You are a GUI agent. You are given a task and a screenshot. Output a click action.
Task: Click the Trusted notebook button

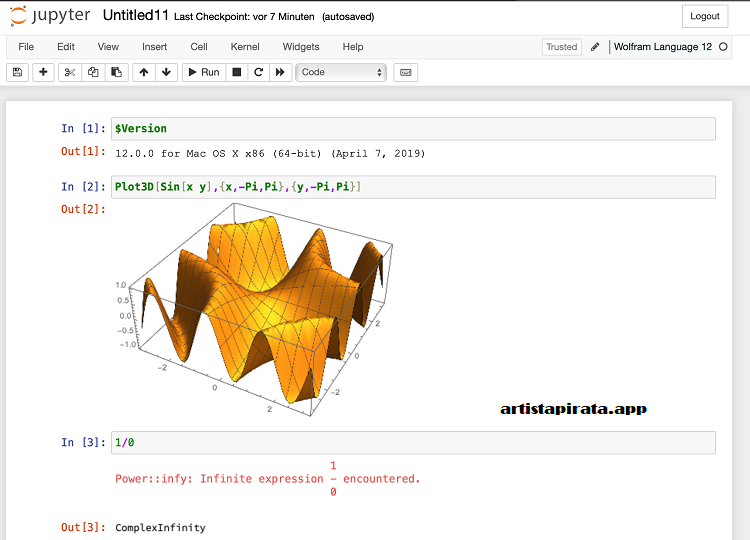[562, 47]
